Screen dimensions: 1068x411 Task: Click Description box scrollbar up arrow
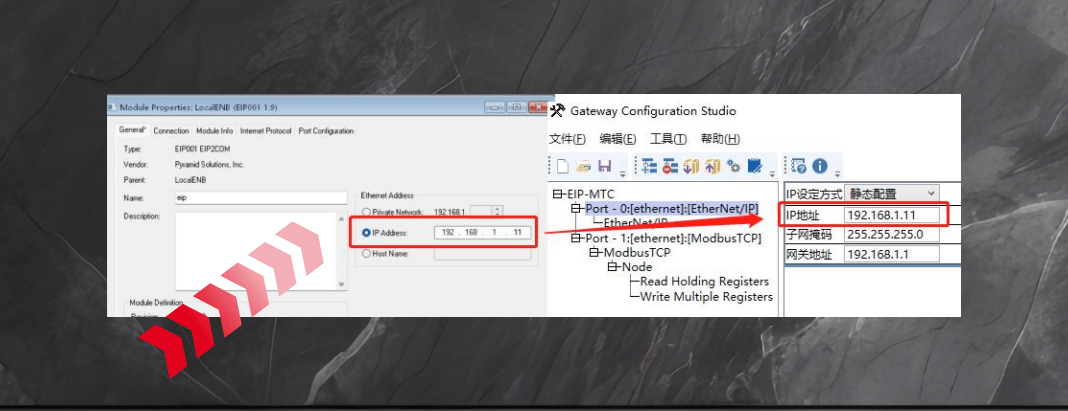click(x=342, y=218)
